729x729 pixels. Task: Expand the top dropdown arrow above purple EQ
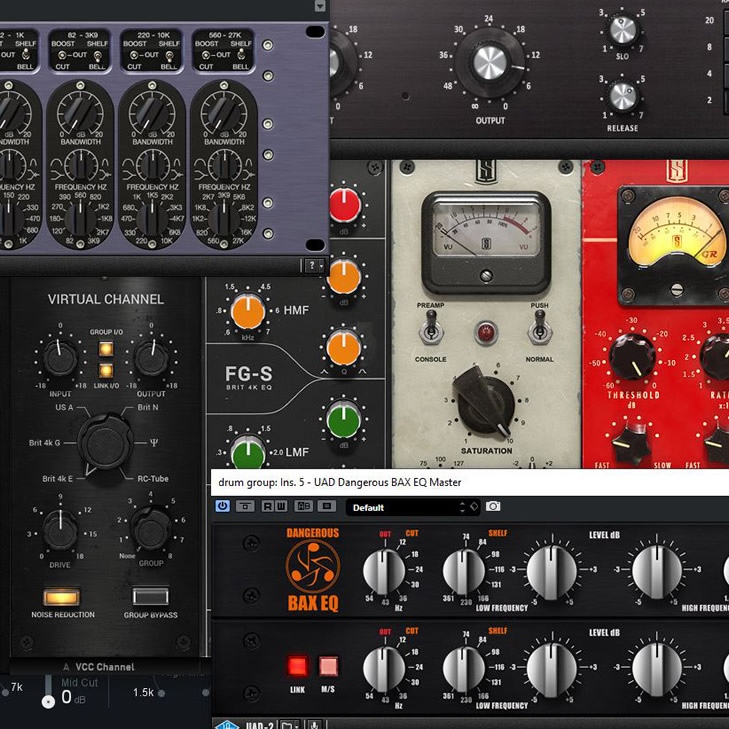[320, 6]
